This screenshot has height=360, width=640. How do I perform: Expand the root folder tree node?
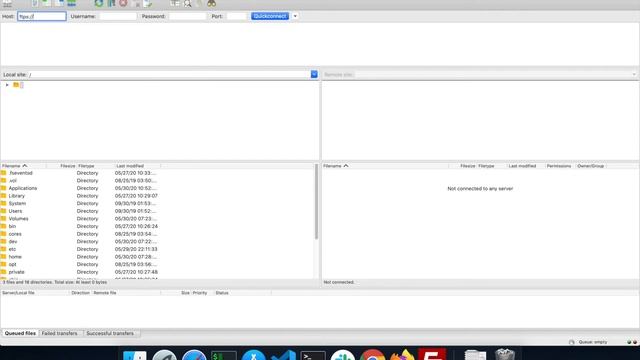pos(7,85)
